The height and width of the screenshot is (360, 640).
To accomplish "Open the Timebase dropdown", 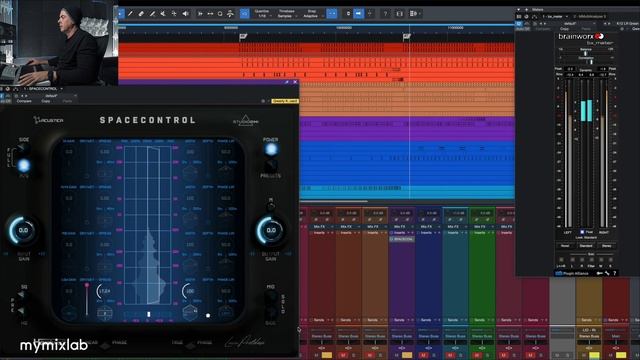I will 287,13.
